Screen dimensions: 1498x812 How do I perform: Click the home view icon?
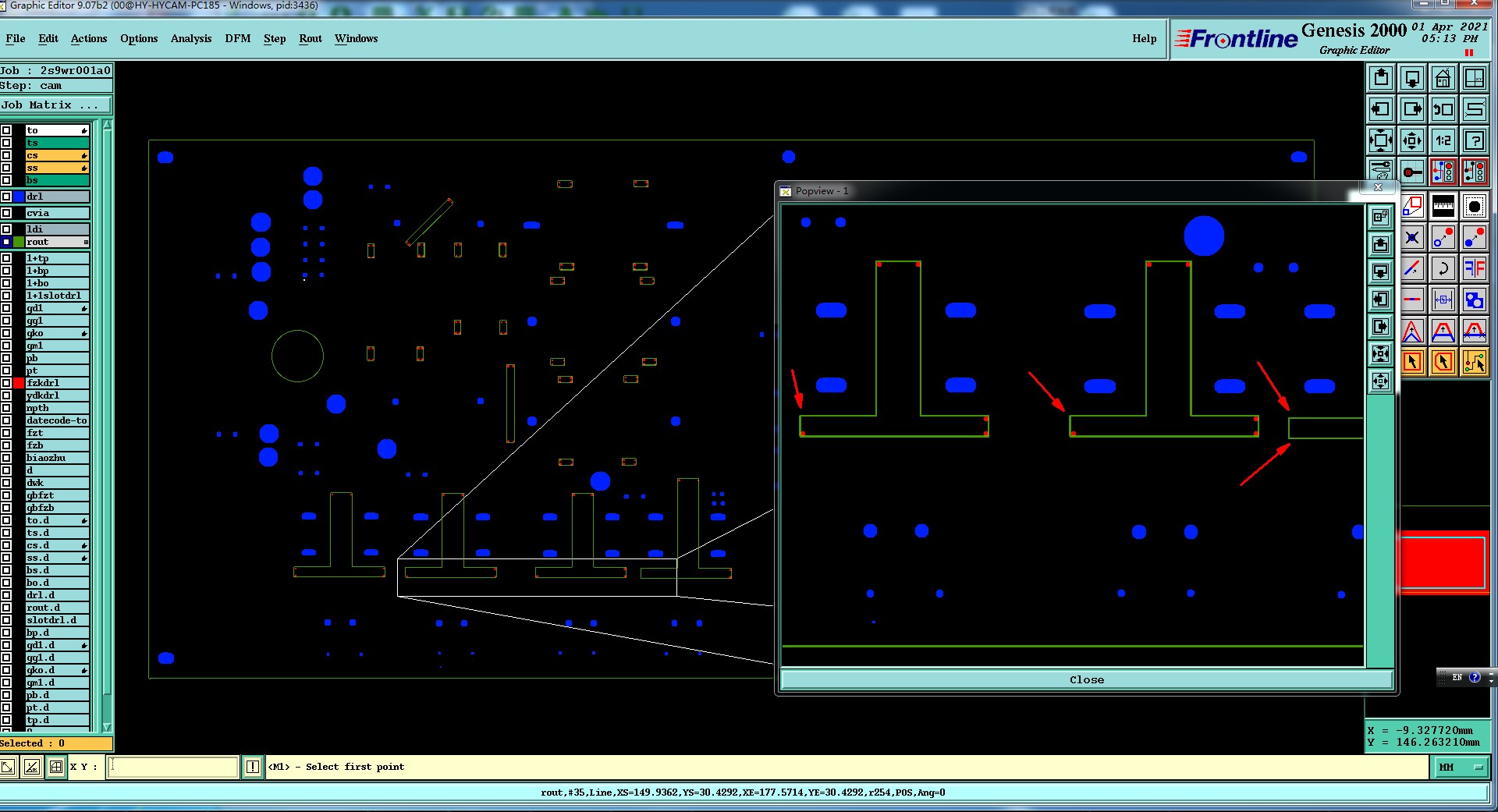[1443, 78]
